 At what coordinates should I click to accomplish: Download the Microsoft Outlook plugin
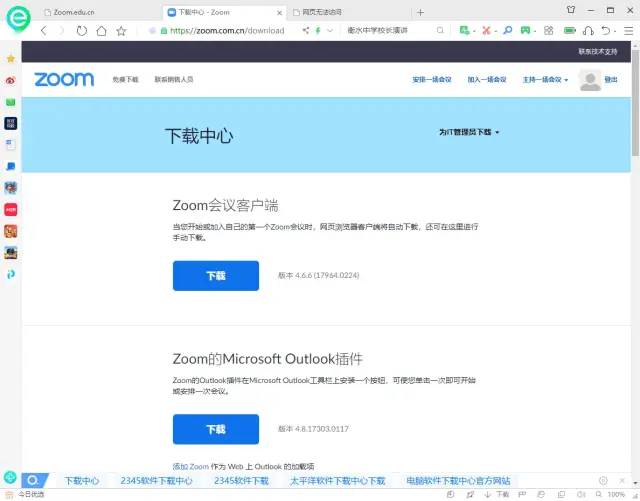coord(215,429)
